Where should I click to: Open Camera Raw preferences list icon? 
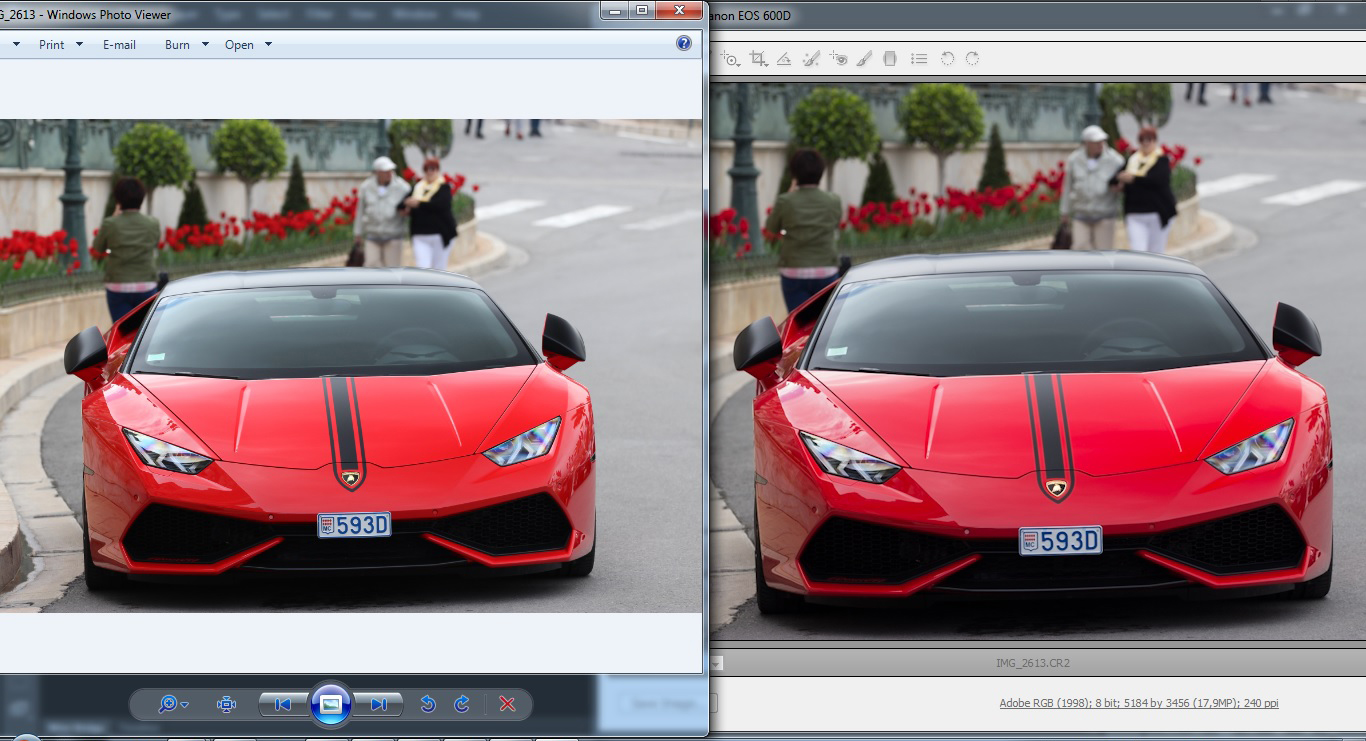pyautogui.click(x=919, y=59)
